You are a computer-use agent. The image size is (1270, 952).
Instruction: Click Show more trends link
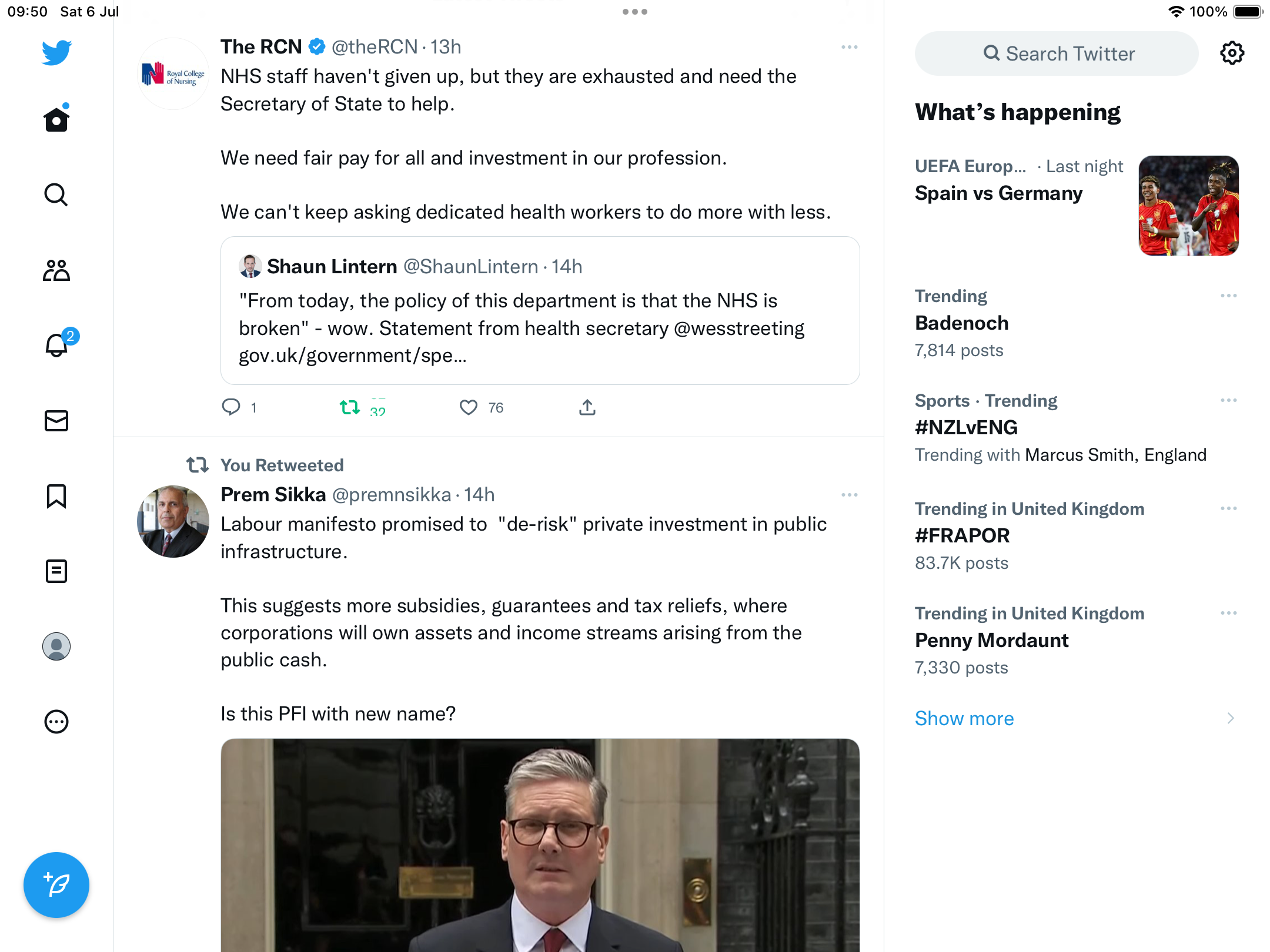[964, 718]
